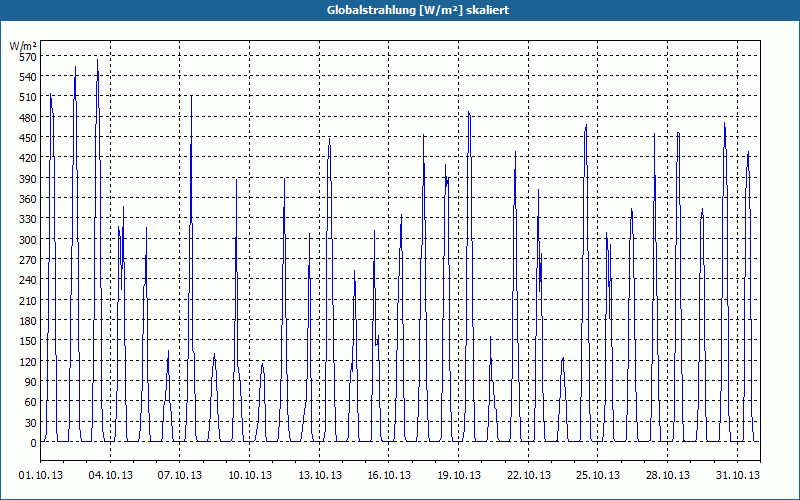
Task: Click the 330 y-axis value
Action: click(28, 219)
